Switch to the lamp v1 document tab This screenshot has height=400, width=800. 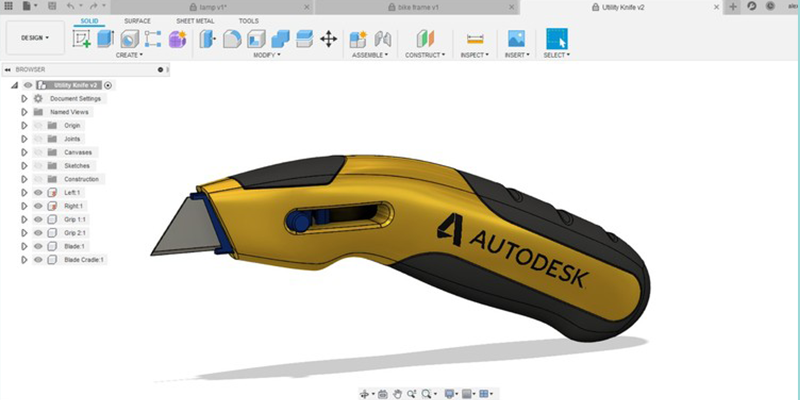[212, 7]
